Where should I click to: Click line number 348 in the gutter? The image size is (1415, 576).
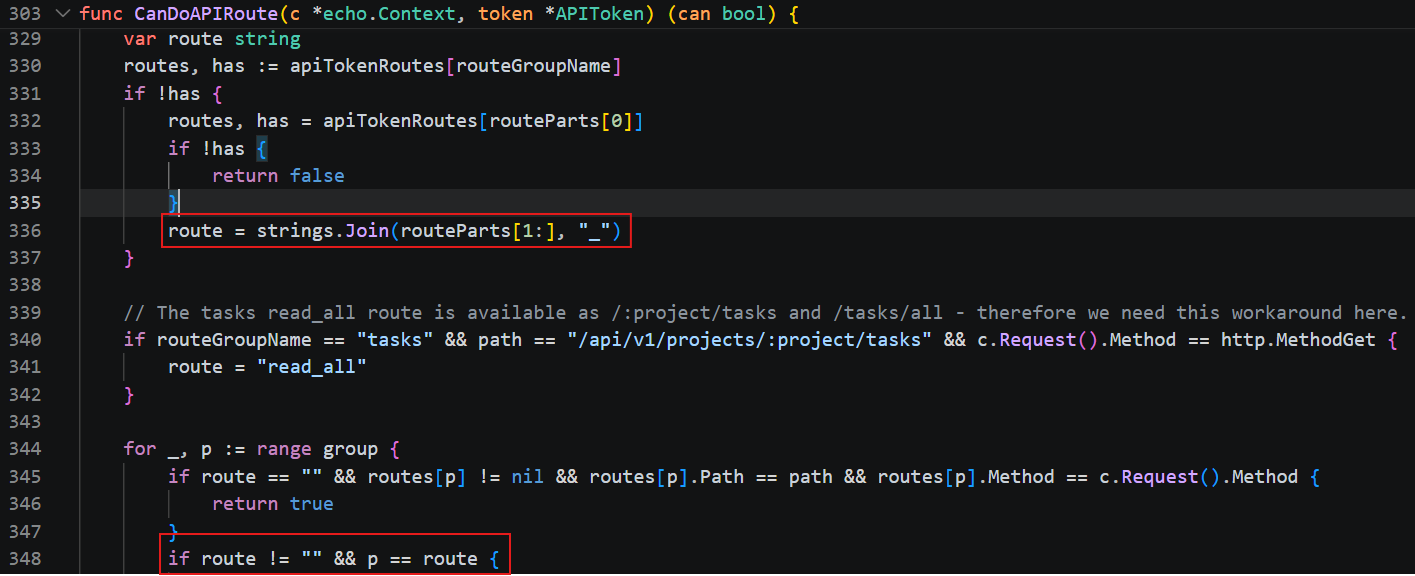26,558
